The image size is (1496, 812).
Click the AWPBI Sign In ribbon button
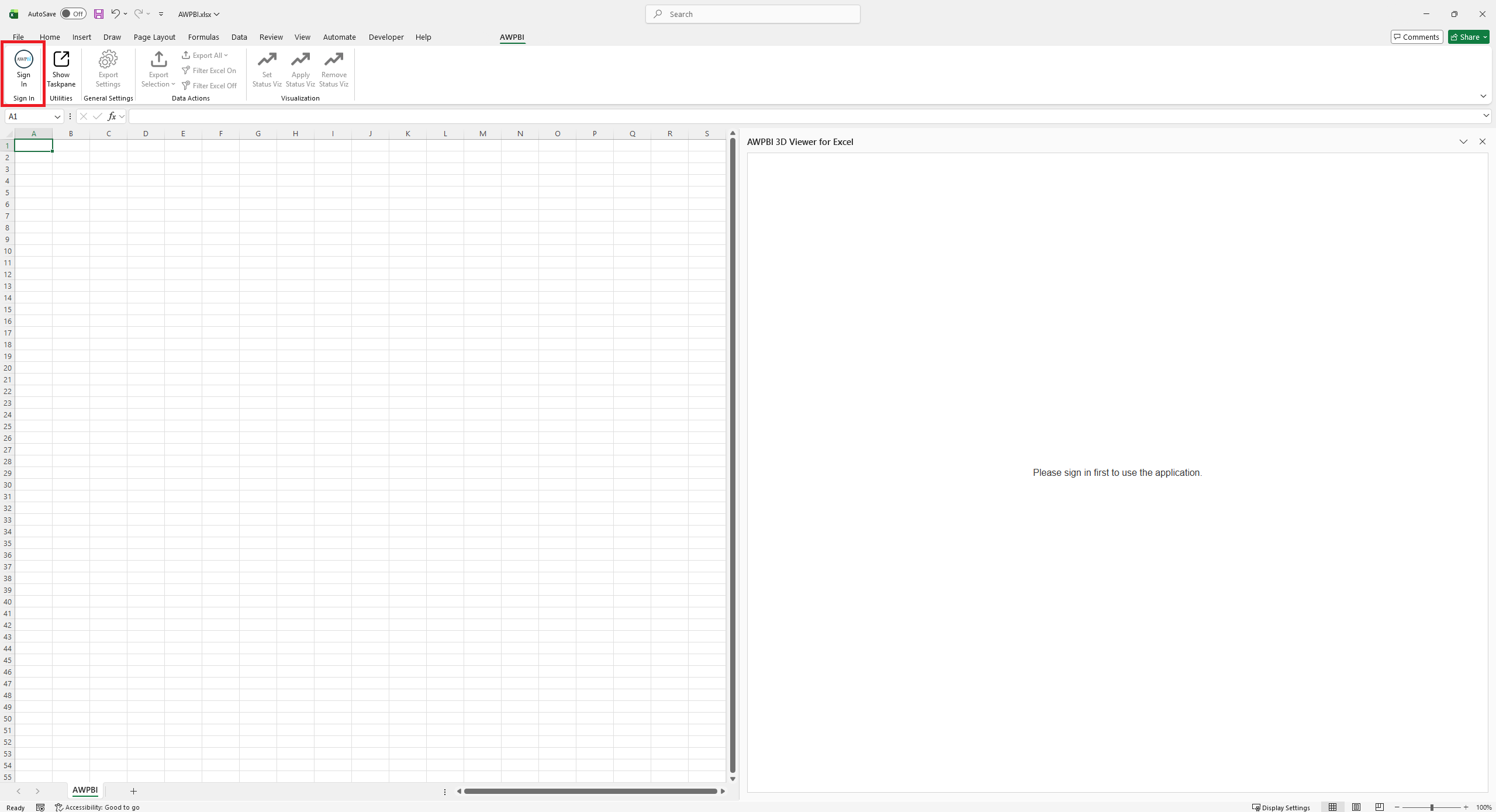(23, 69)
